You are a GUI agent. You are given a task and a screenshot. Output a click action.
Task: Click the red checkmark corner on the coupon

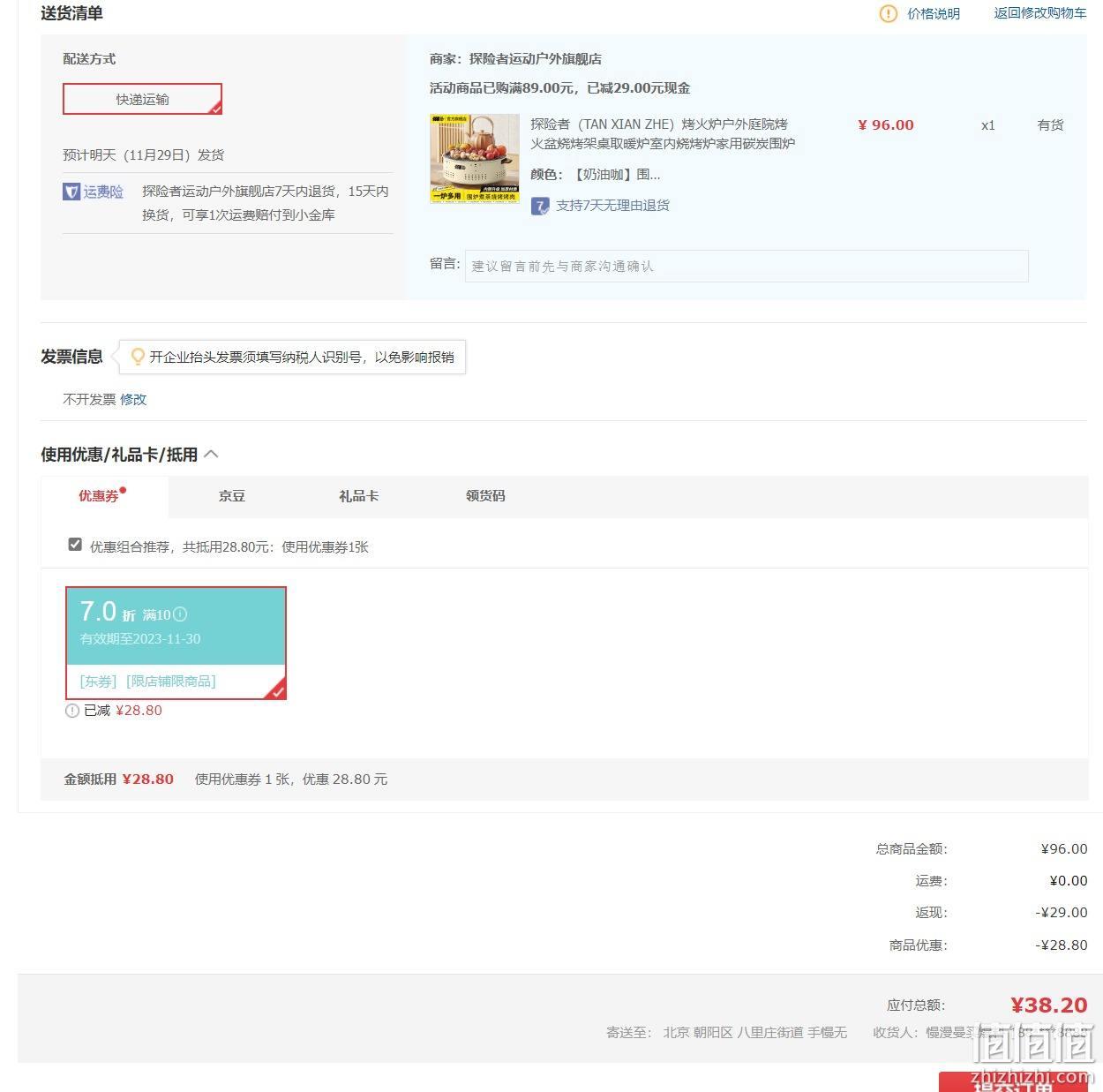coord(276,689)
